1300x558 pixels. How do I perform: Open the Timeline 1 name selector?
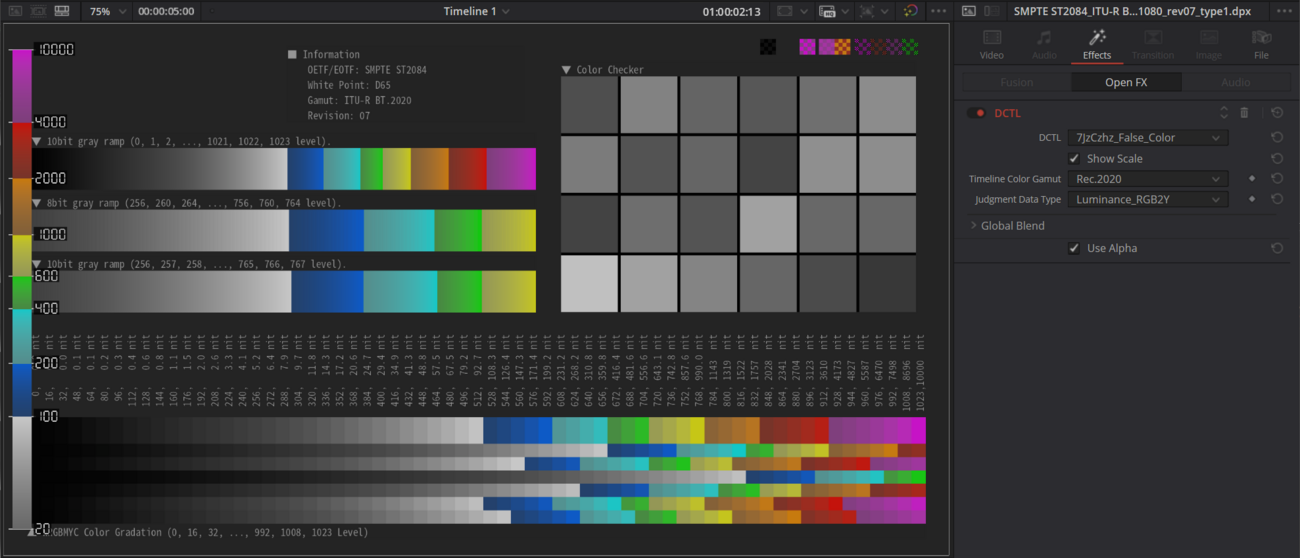[x=476, y=11]
